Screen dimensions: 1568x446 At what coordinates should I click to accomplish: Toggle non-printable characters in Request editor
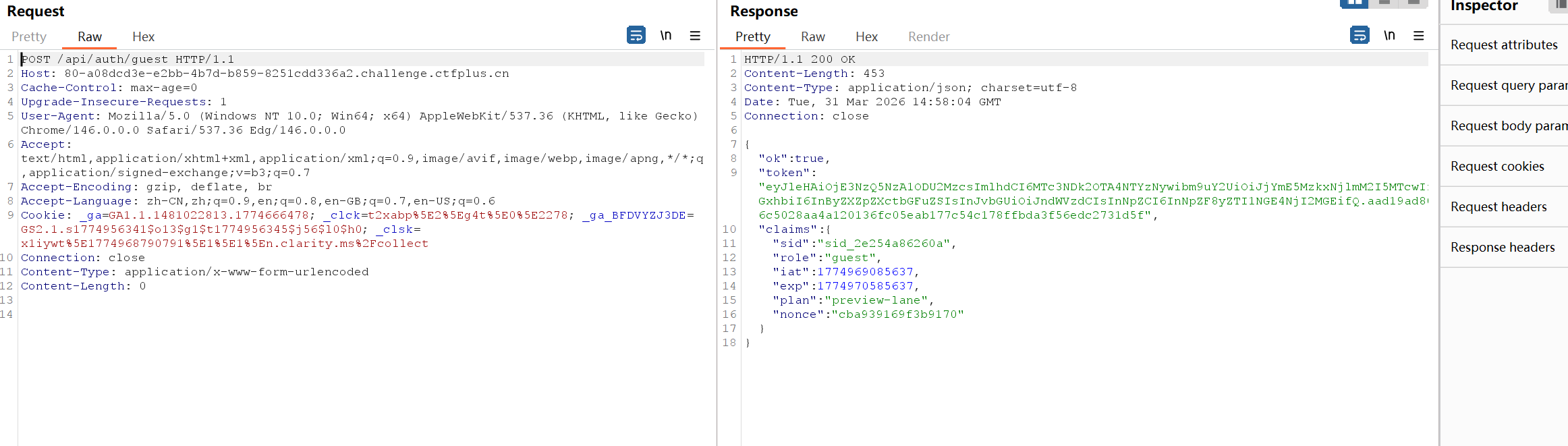click(666, 35)
